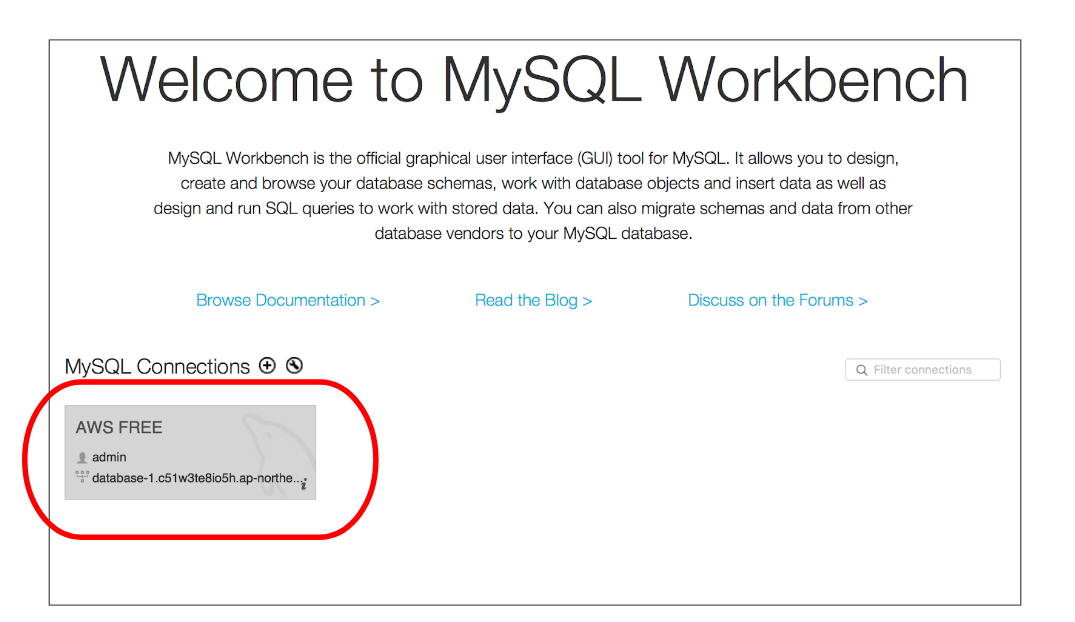
Task: Click the info icon on the AWS FREE tile
Action: click(x=304, y=484)
